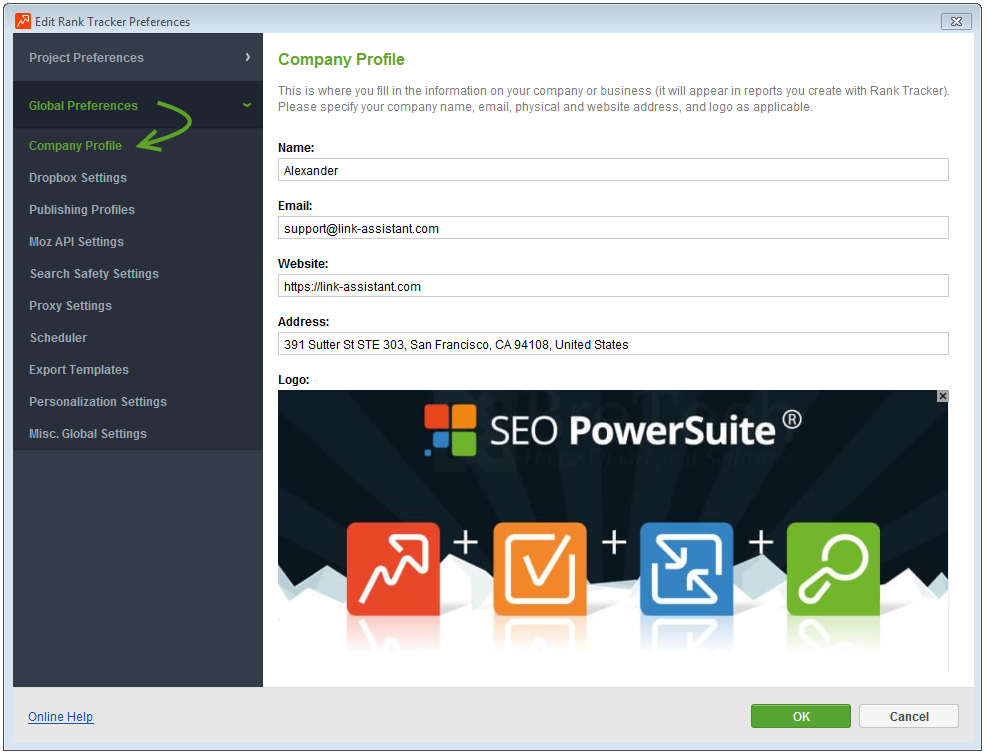The height and width of the screenshot is (756, 986).
Task: Open Proxy Settings page
Action: tap(70, 306)
